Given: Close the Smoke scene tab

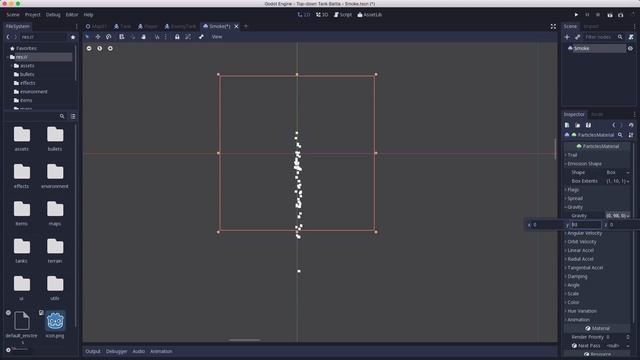Looking at the screenshot, I should click(236, 26).
